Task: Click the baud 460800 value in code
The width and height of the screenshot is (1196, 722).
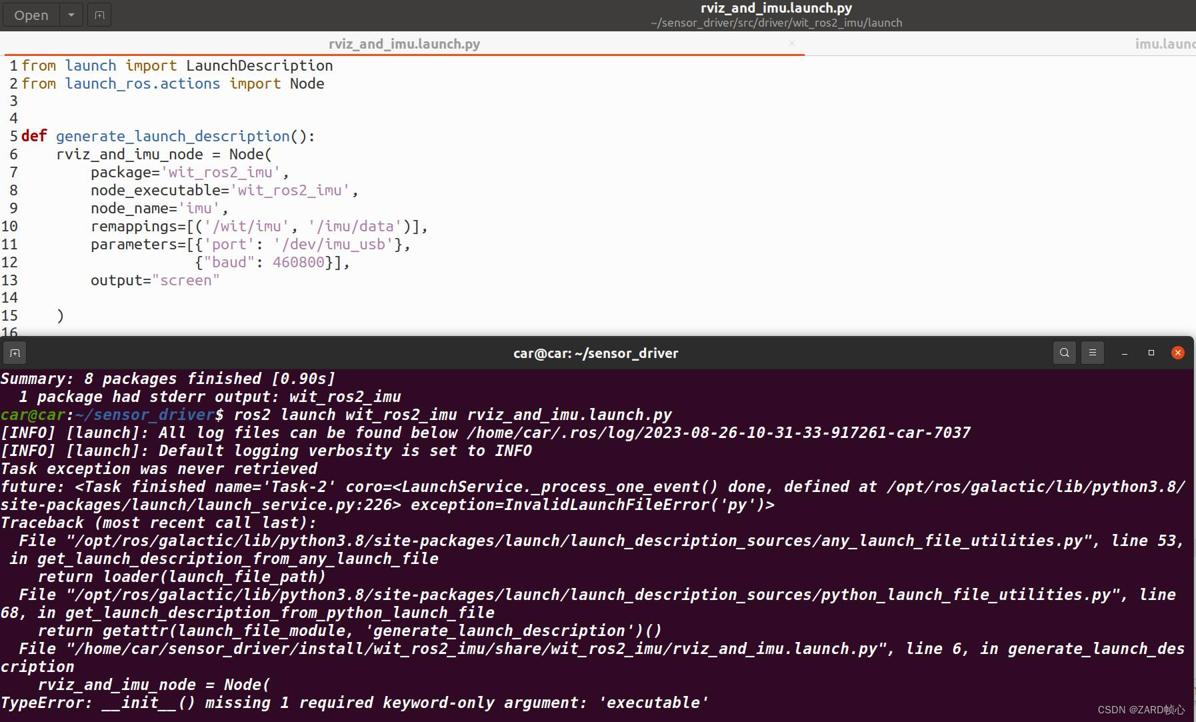Action: 298,262
